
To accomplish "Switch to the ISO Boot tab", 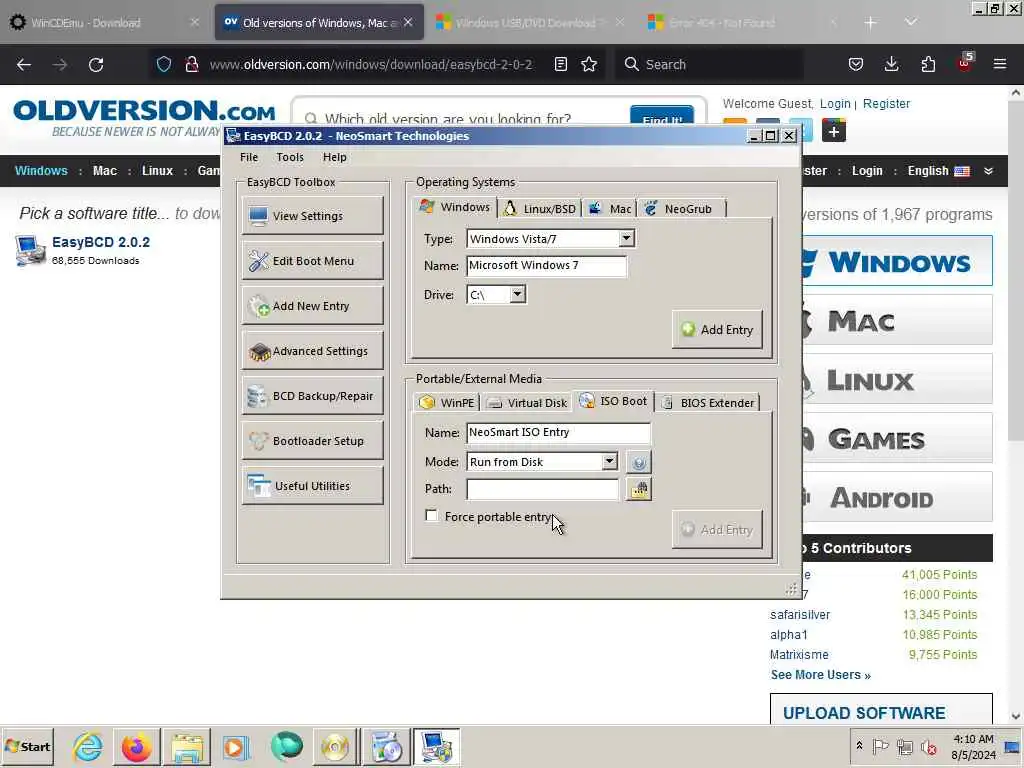I will (613, 401).
